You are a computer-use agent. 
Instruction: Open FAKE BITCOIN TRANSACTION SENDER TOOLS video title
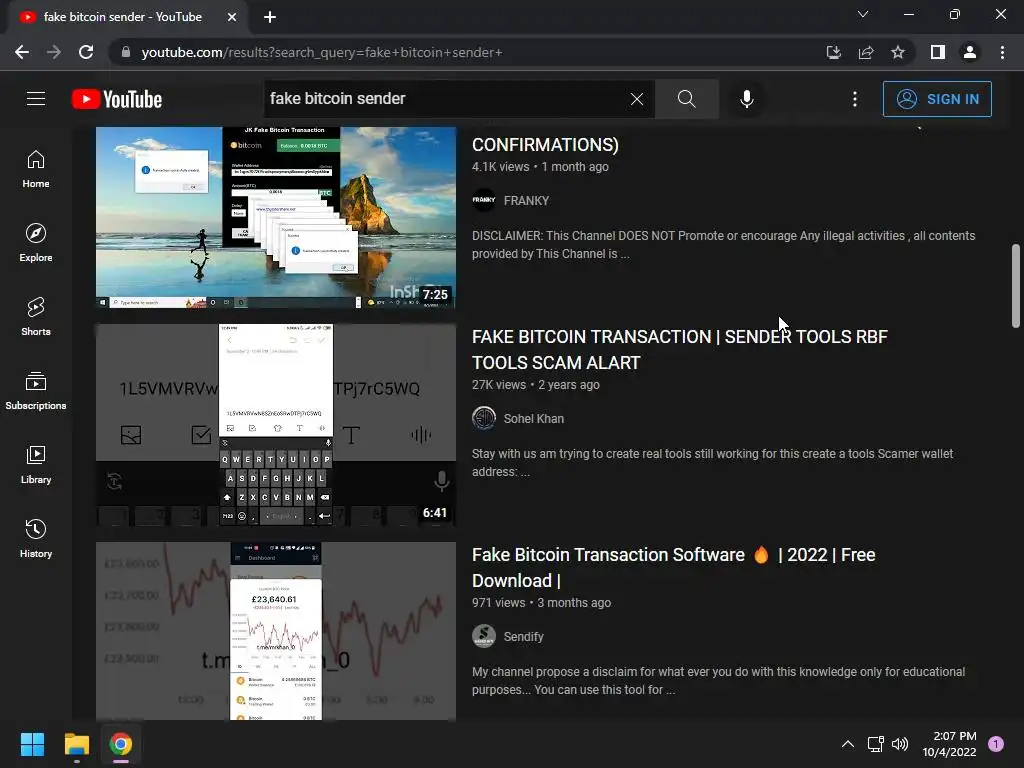[680, 349]
